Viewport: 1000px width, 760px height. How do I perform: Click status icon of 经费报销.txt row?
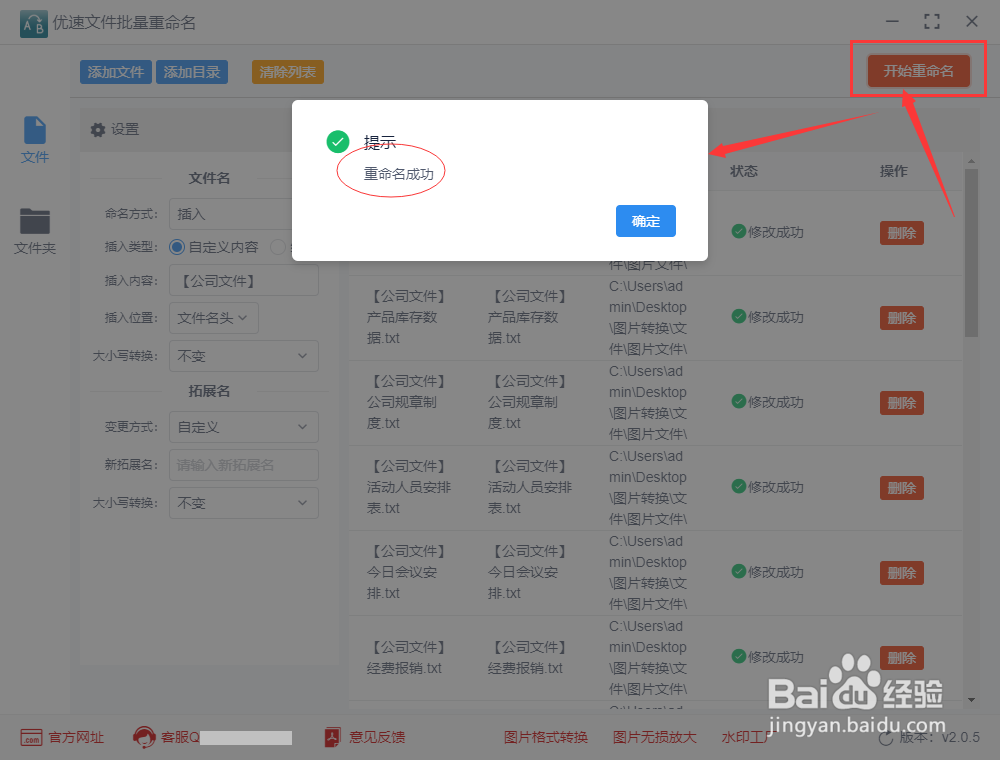coord(739,656)
